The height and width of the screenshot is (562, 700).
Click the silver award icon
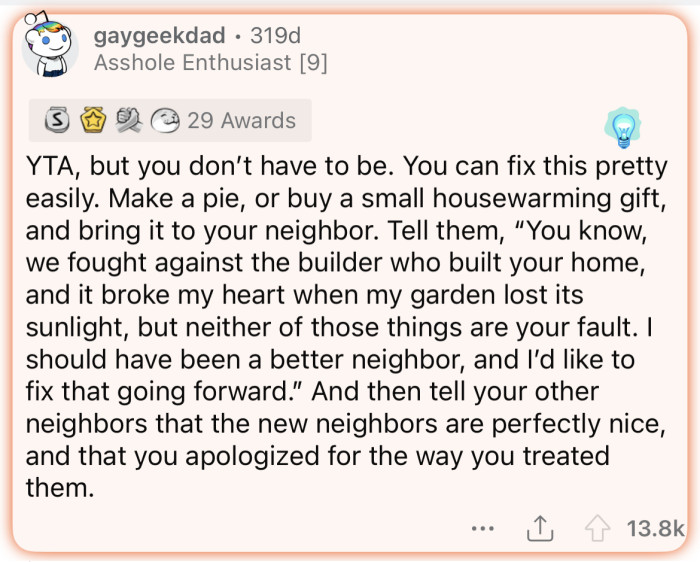click(56, 121)
